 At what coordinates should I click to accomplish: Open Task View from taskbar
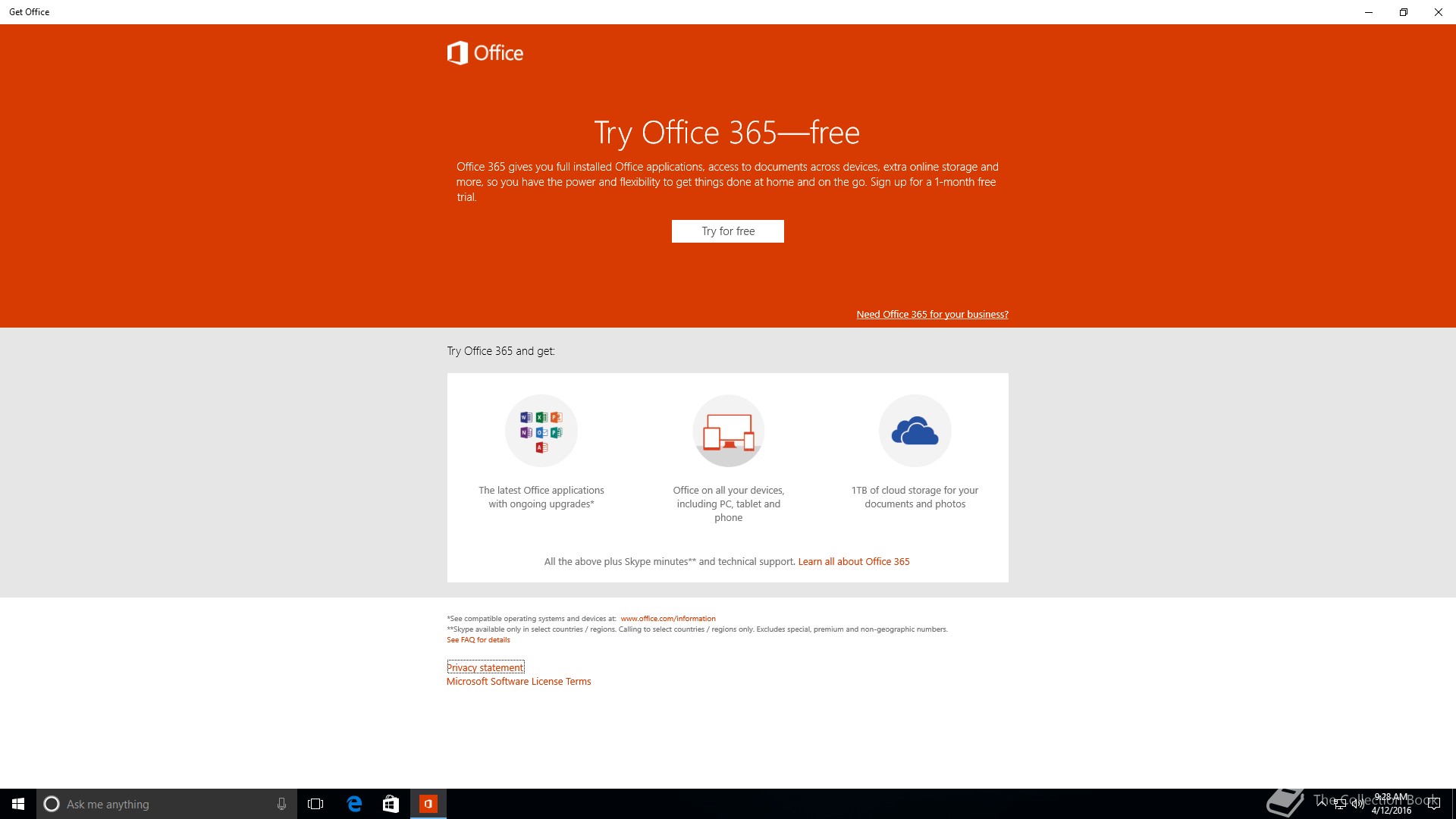point(315,804)
